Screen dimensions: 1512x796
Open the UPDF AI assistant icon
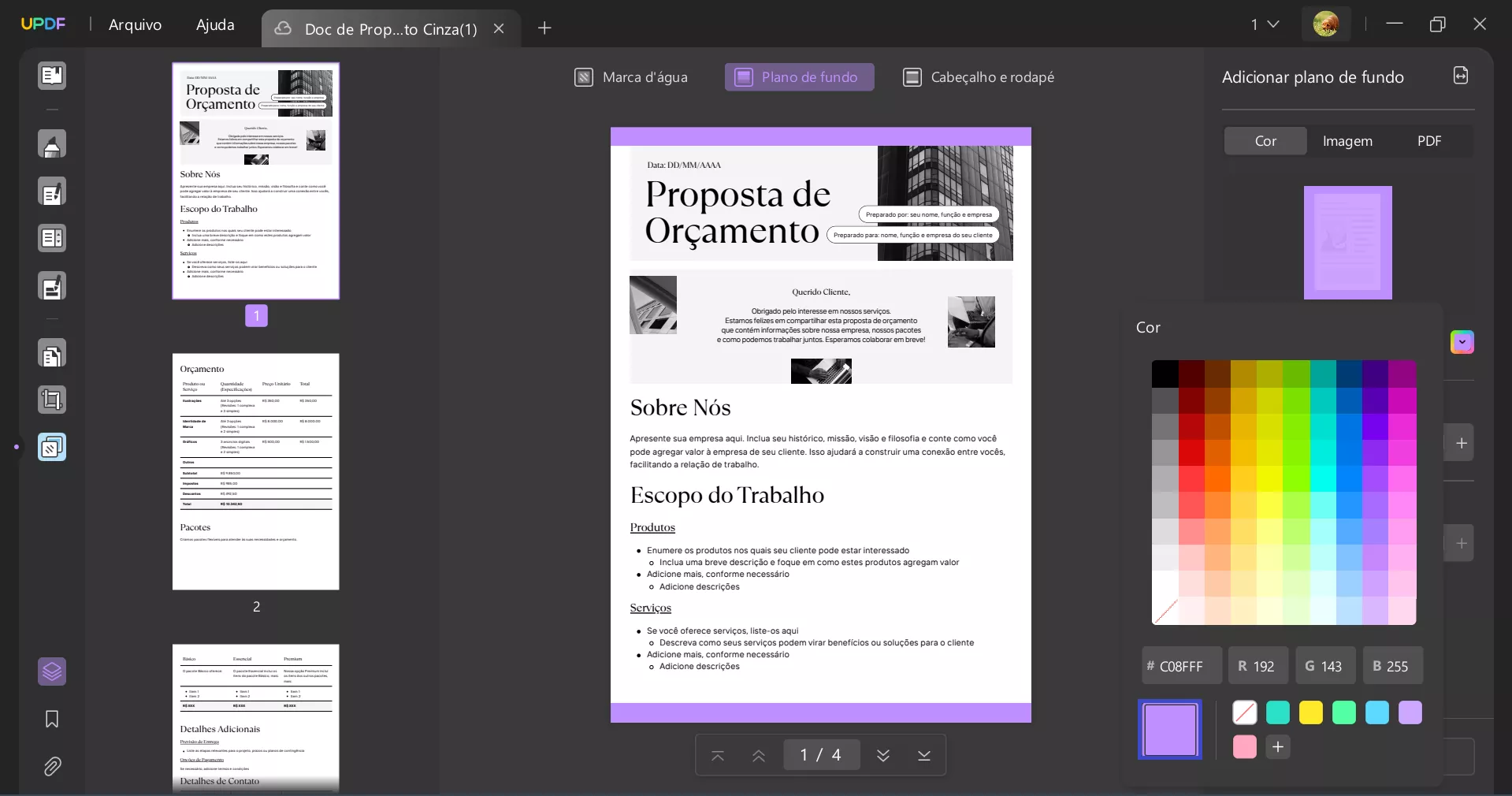52,672
